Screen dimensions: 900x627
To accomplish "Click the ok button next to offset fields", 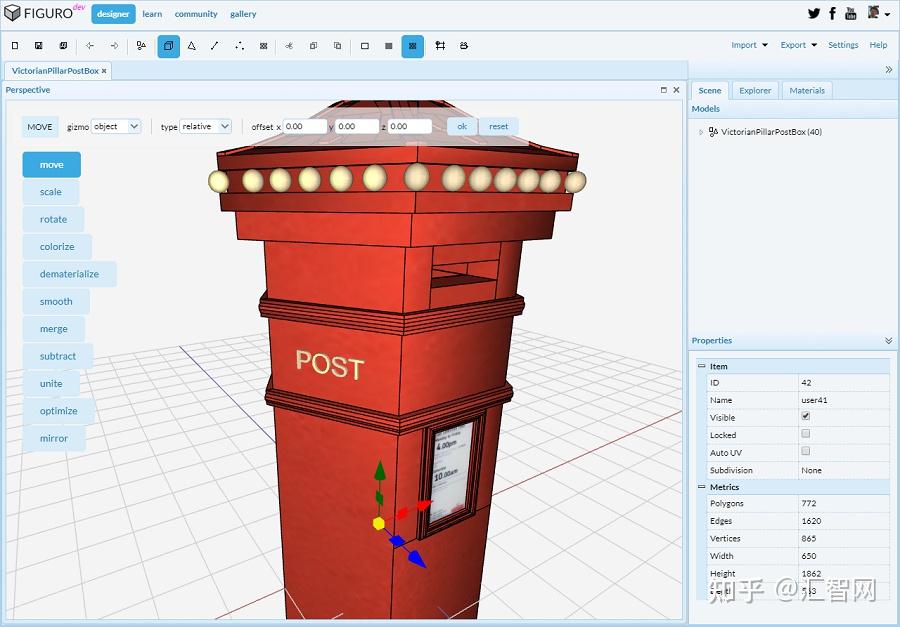I will [461, 126].
